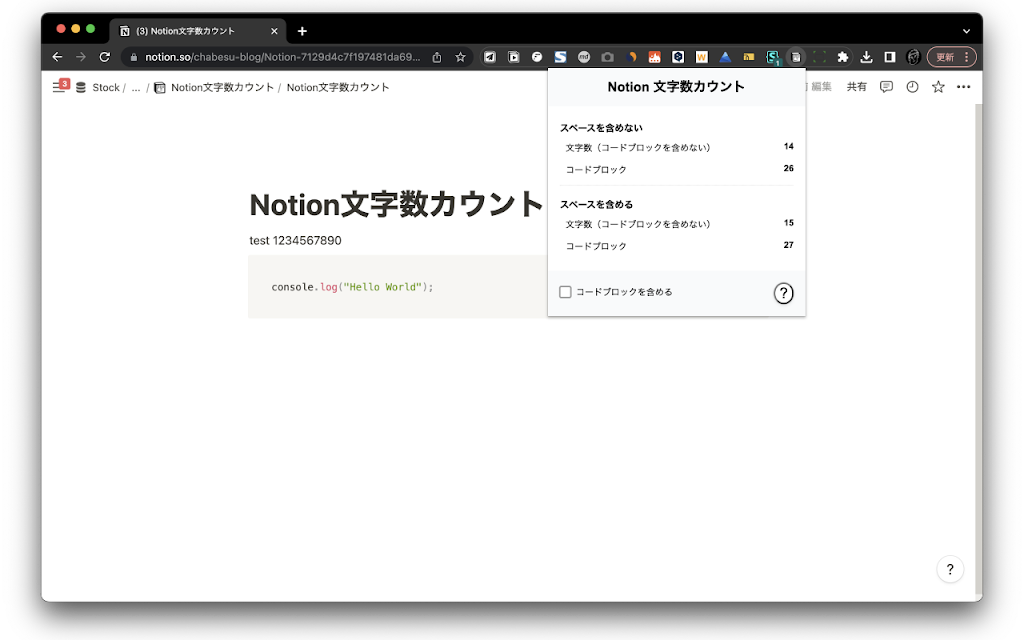Toggle the Notion character count extension
This screenshot has height=640, width=1024.
(x=795, y=57)
